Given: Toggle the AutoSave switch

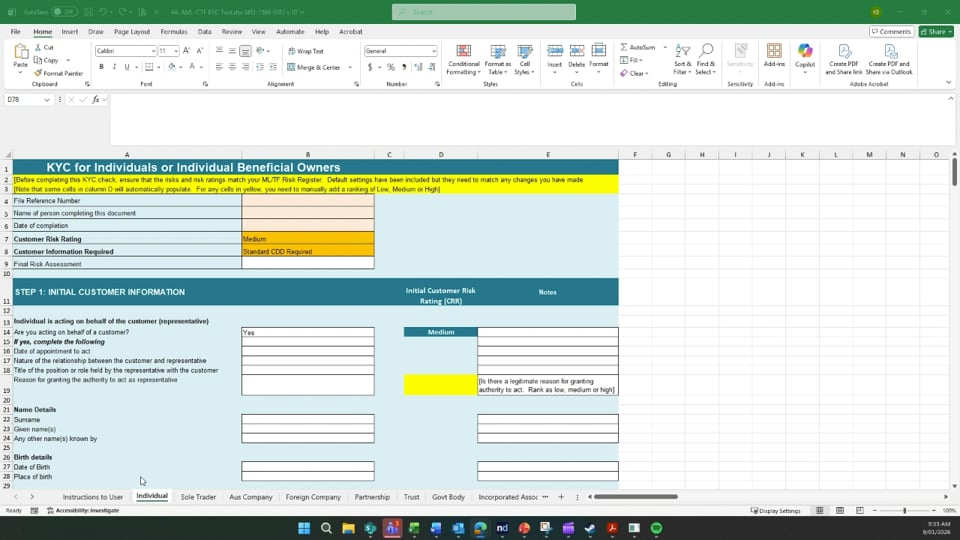Looking at the screenshot, I should click(64, 12).
